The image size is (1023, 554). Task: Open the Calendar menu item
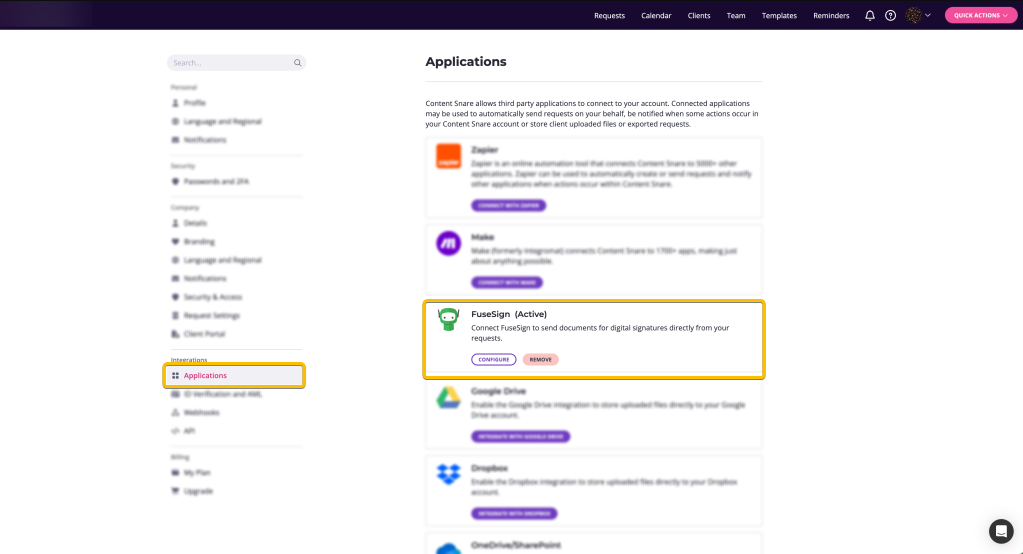pyautogui.click(x=656, y=16)
